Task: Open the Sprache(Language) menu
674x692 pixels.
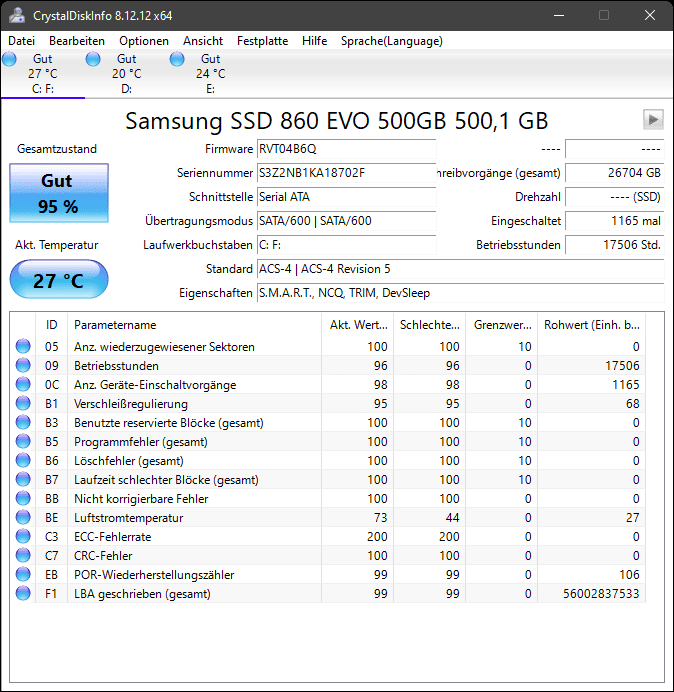Action: (x=392, y=41)
